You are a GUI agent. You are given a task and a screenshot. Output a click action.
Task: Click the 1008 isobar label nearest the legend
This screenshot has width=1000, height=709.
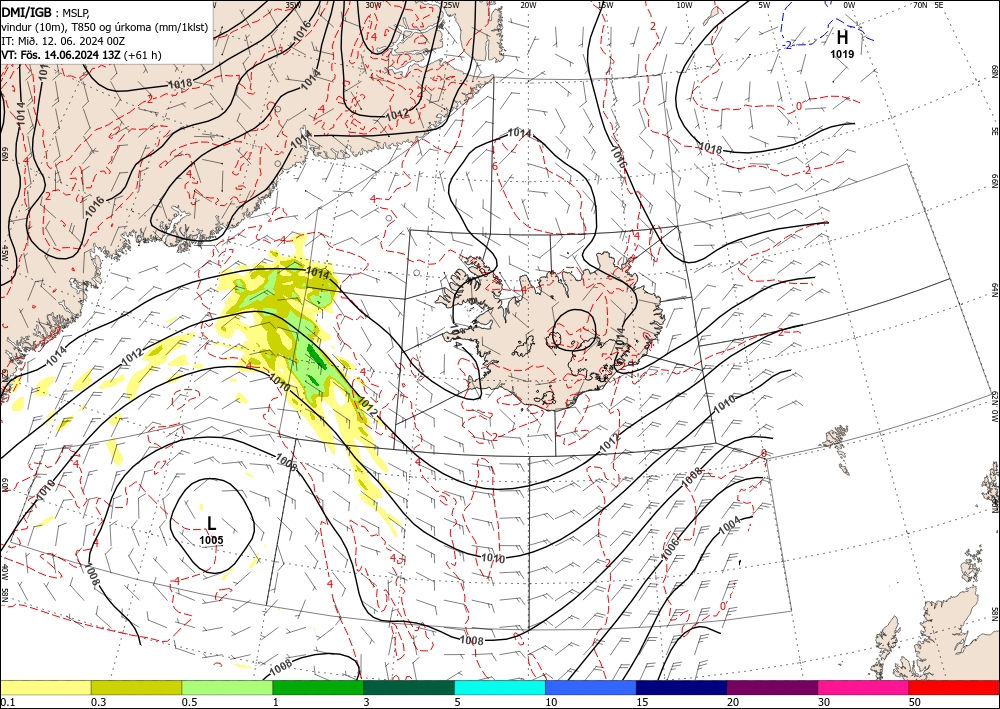(281, 666)
